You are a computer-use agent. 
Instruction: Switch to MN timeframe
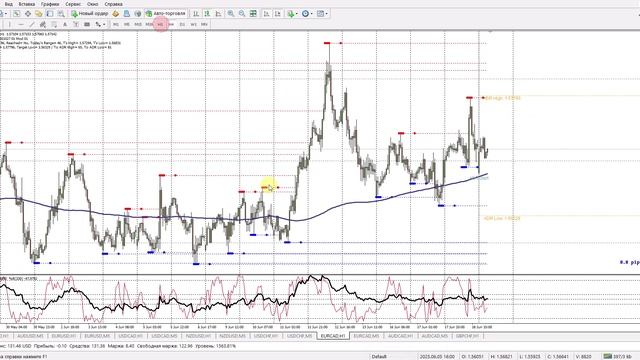pyautogui.click(x=204, y=24)
